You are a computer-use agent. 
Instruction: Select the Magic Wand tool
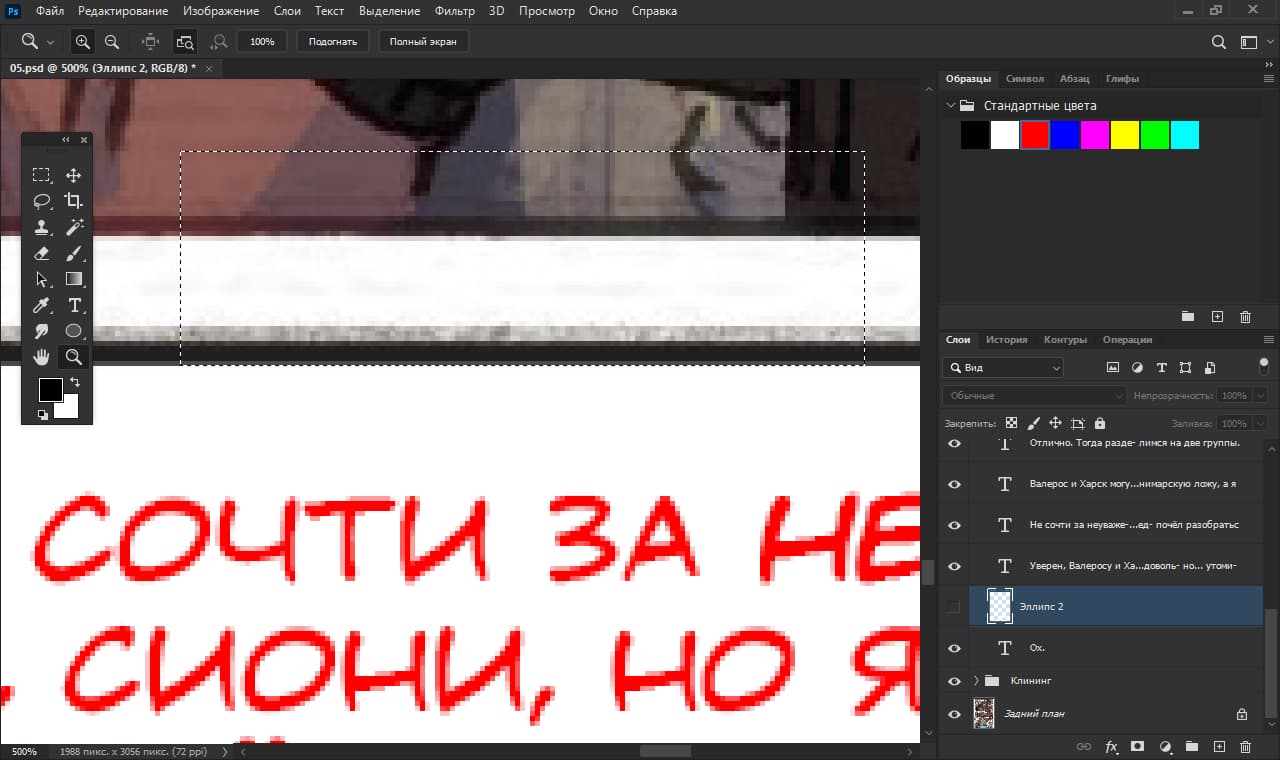click(x=73, y=228)
